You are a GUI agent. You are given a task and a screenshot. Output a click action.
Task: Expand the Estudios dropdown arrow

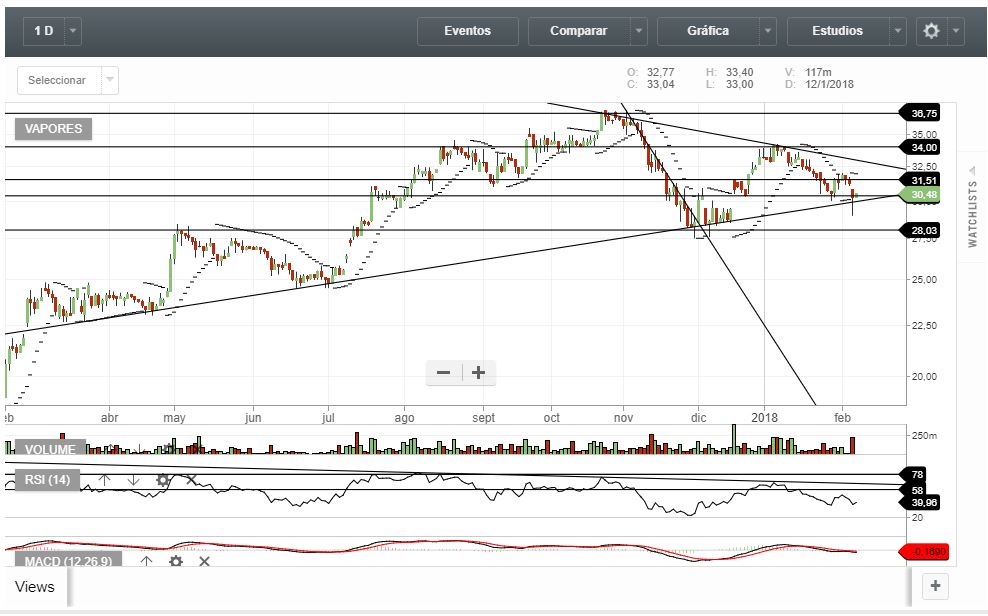pos(898,31)
